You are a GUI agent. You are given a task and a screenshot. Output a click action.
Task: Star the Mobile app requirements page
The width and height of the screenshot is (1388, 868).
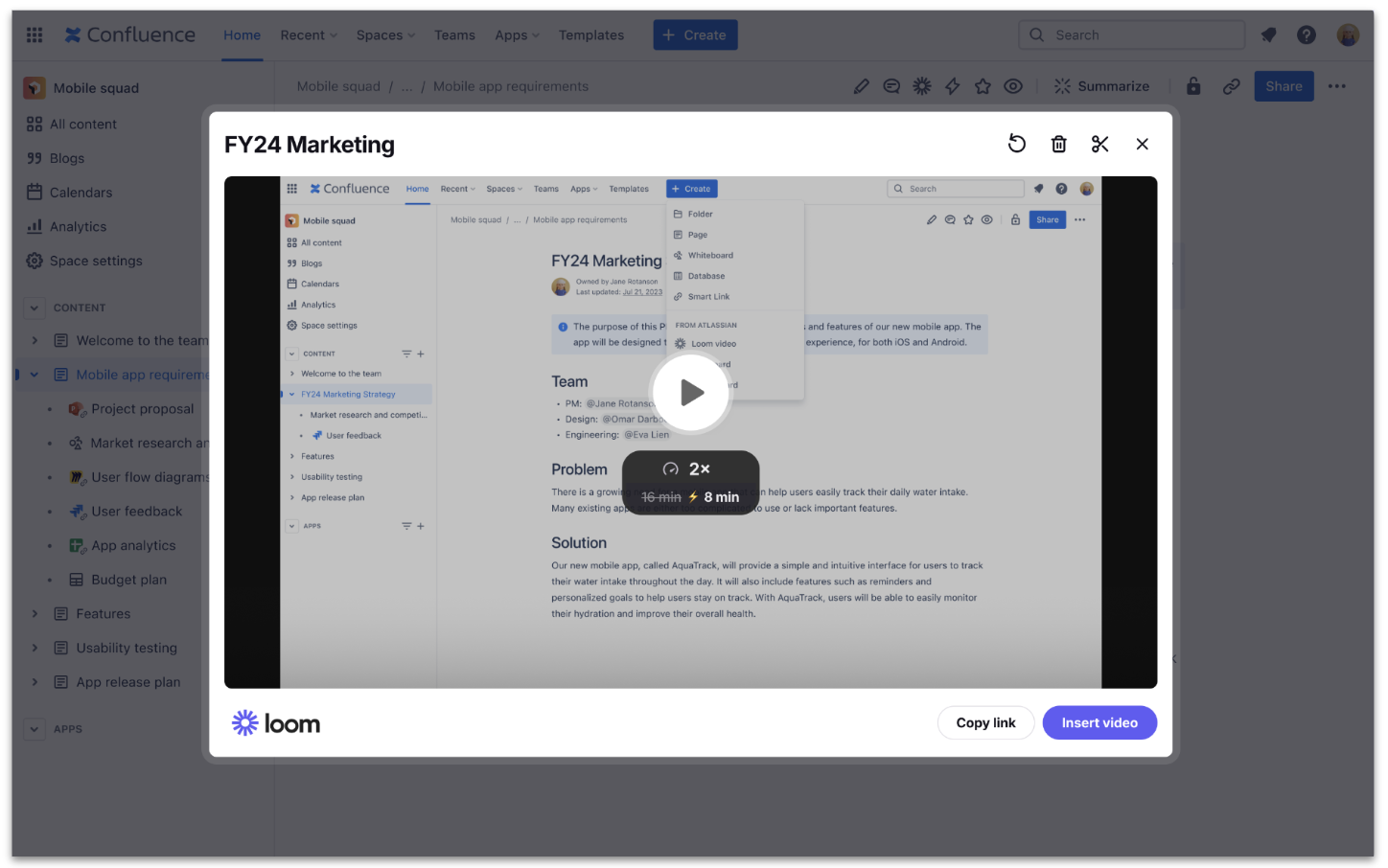983,85
